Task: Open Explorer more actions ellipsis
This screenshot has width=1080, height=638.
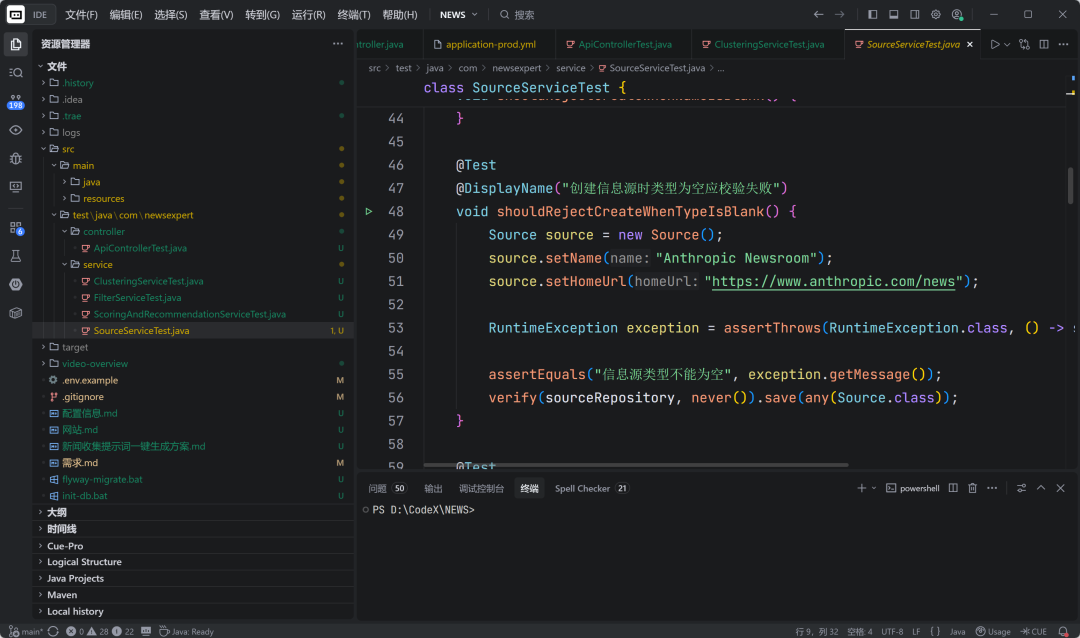Action: [x=338, y=43]
